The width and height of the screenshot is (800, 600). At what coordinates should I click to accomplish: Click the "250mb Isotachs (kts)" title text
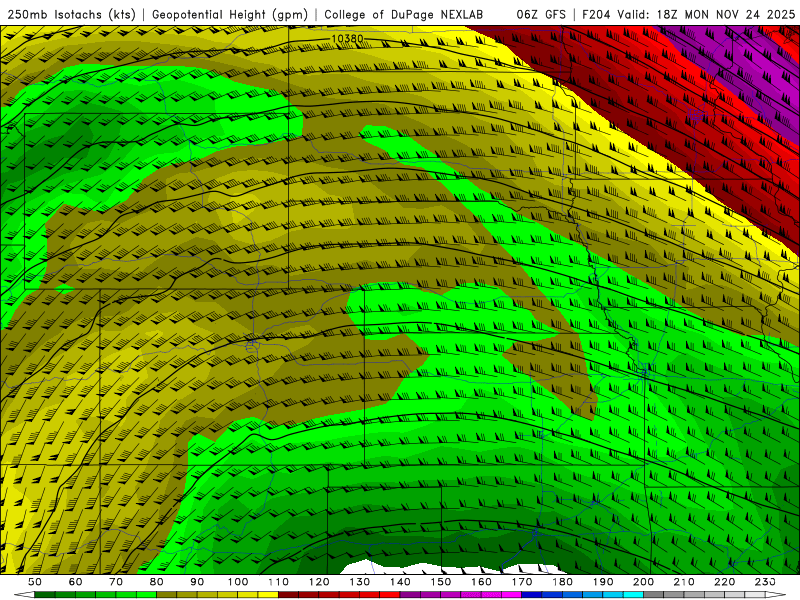pos(71,15)
